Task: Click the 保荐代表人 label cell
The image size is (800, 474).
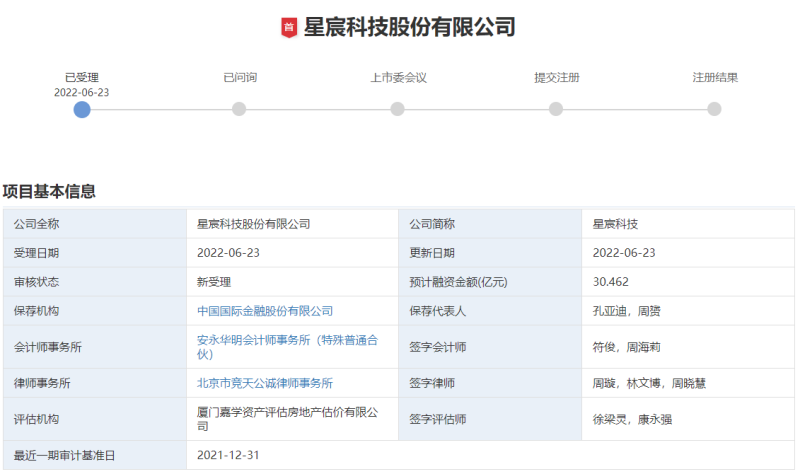Action: pos(490,311)
